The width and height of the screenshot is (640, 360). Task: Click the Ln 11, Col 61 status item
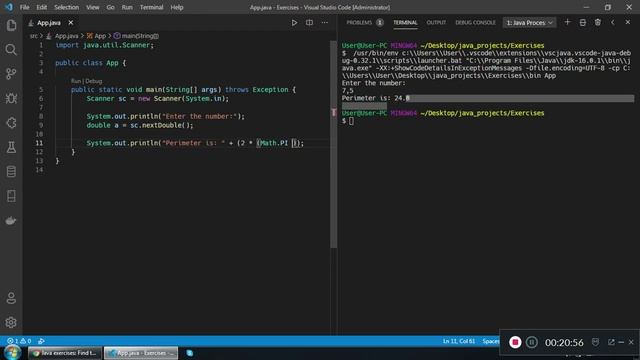459,341
